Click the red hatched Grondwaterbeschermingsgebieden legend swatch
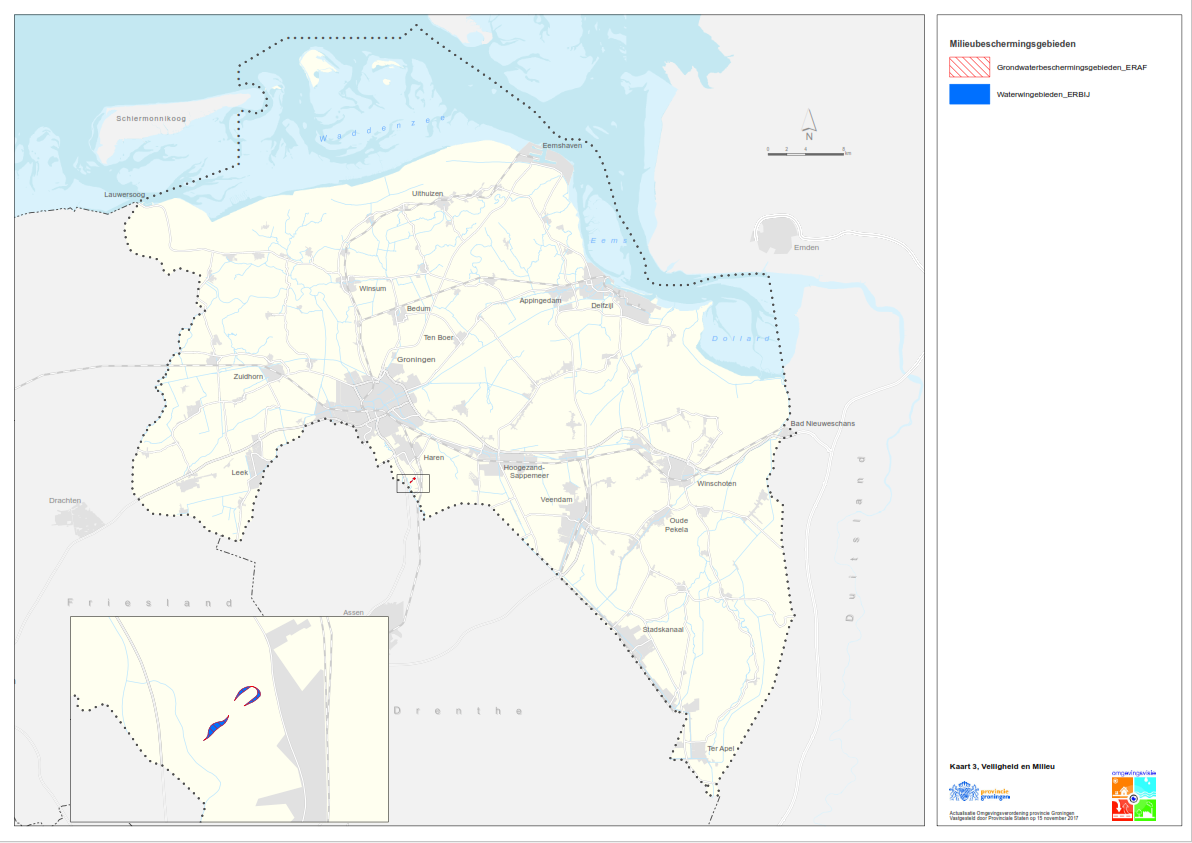The image size is (1192, 843). click(969, 68)
